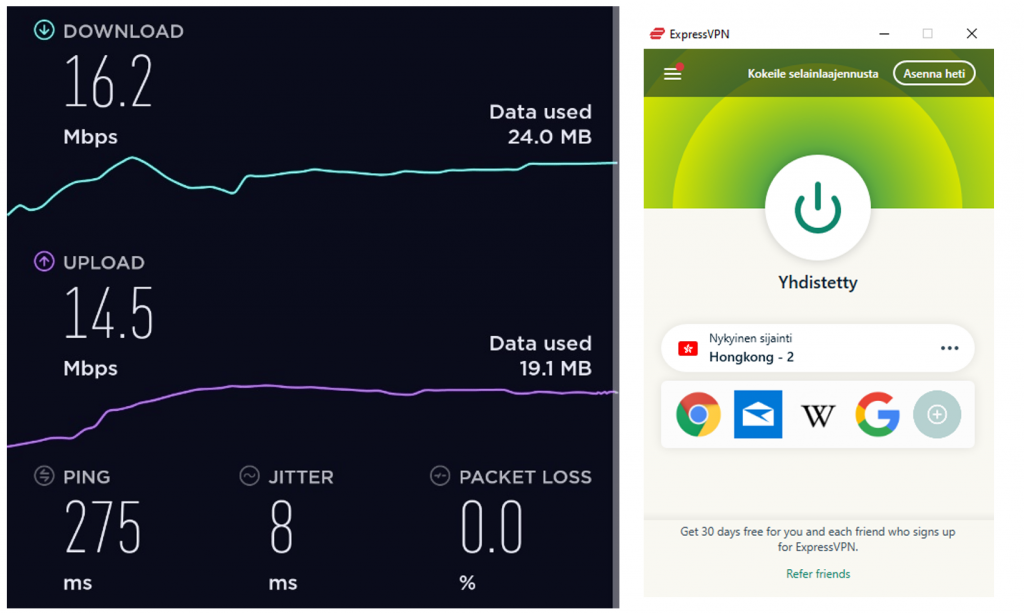
Task: Select the Hongkong - 2 location bar
Action: coord(818,348)
